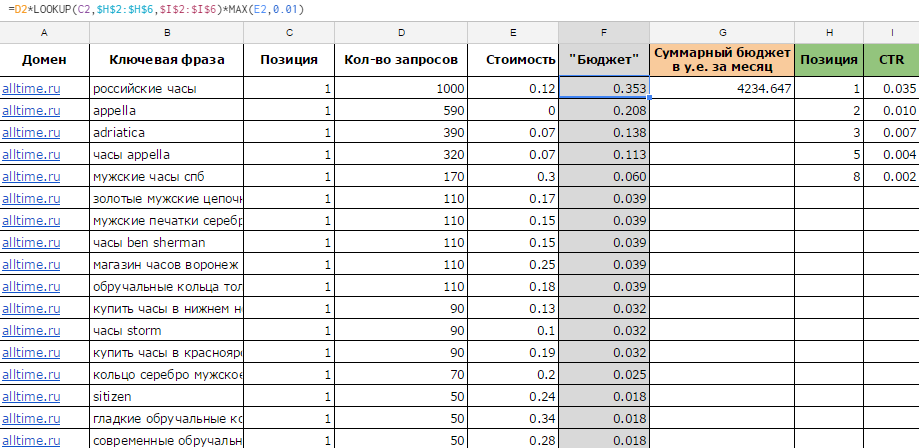Select column D header
Image resolution: width=919 pixels, height=448 pixels.
401,33
